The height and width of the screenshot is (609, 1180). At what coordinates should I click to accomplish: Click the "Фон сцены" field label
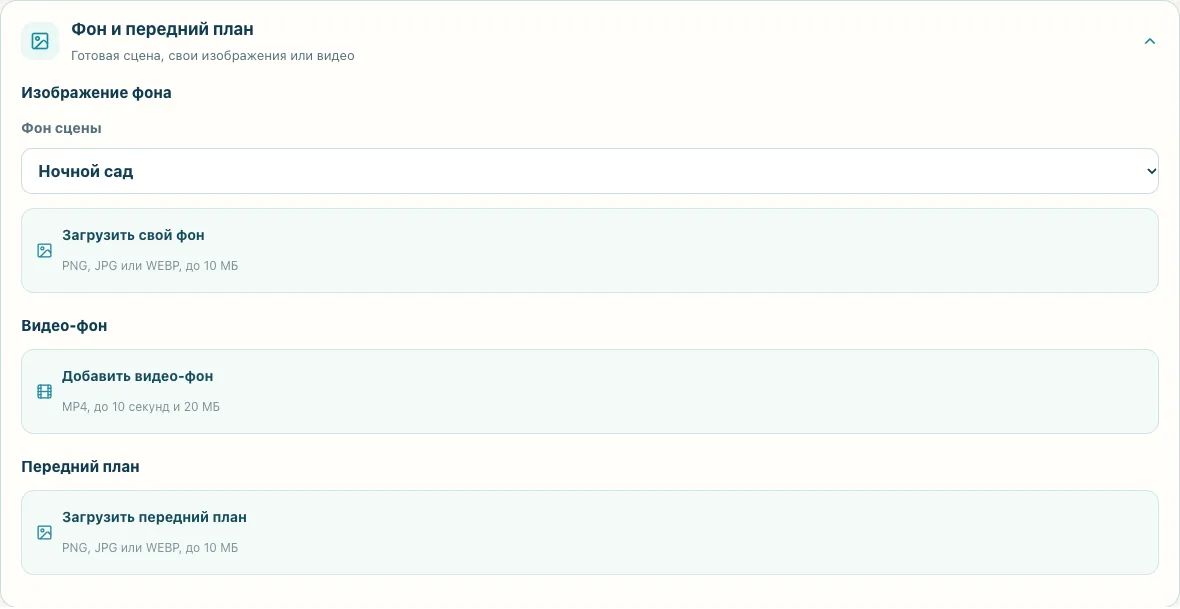coord(62,129)
